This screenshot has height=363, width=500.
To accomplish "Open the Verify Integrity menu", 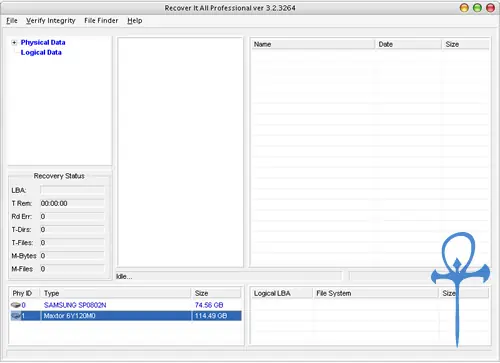I will [51, 21].
